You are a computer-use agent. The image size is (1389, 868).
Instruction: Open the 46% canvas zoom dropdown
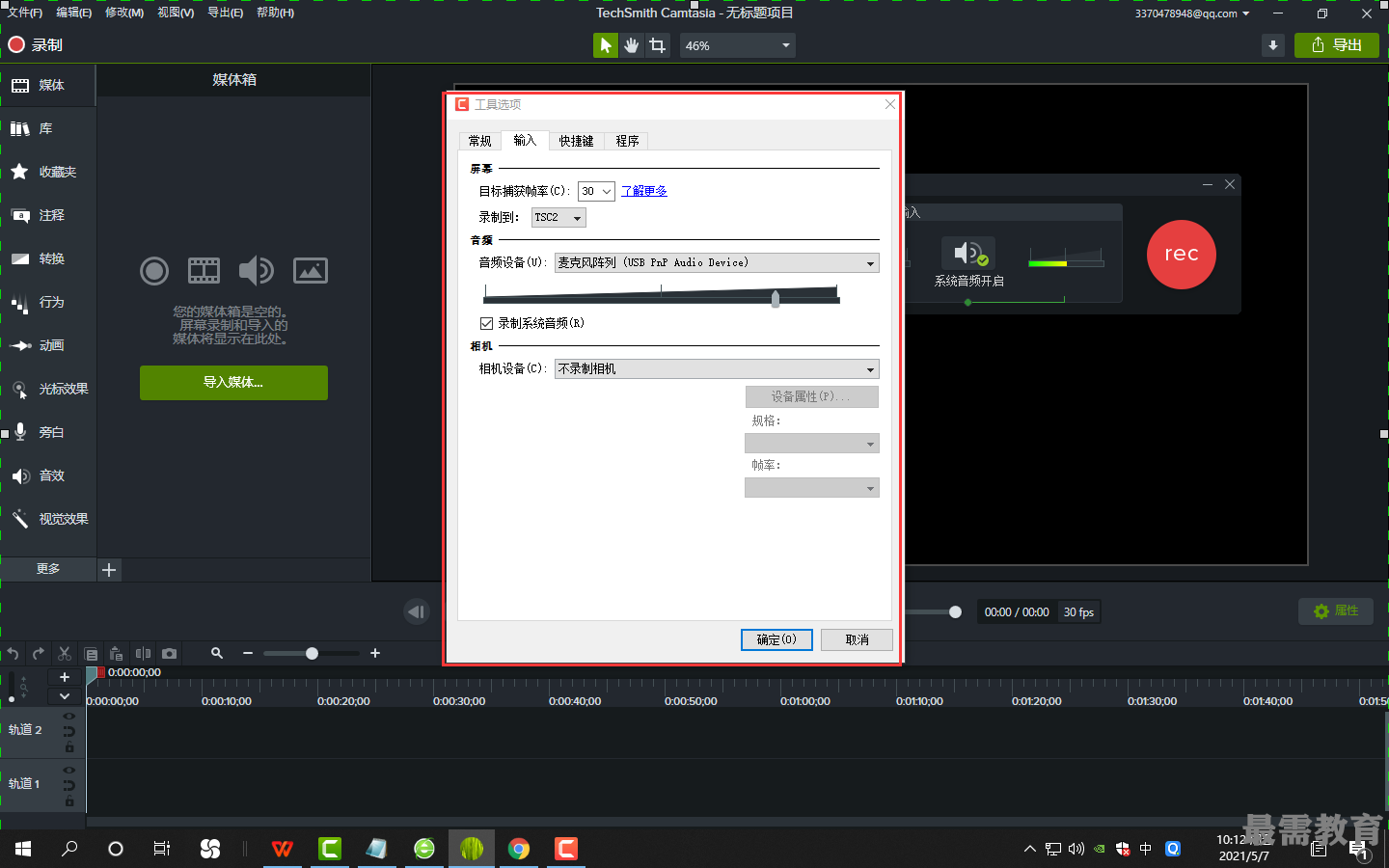click(x=738, y=45)
